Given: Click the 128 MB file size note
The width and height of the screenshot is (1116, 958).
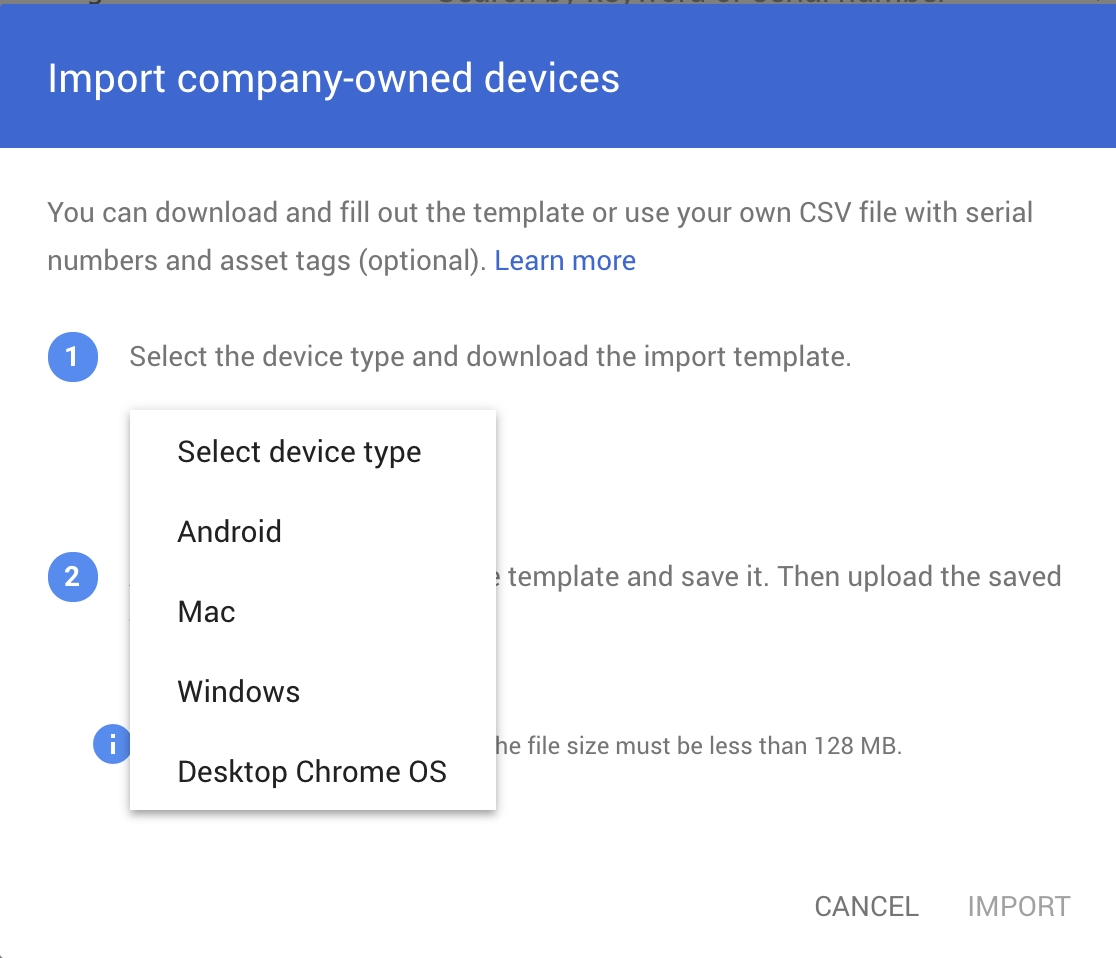Looking at the screenshot, I should coord(699,746).
